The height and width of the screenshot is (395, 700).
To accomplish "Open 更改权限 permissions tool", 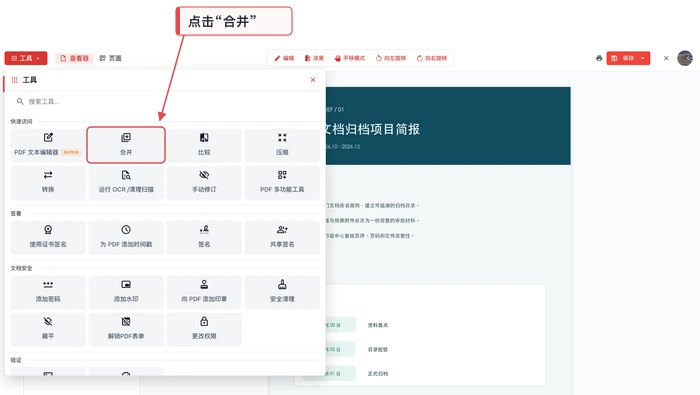I will click(204, 329).
